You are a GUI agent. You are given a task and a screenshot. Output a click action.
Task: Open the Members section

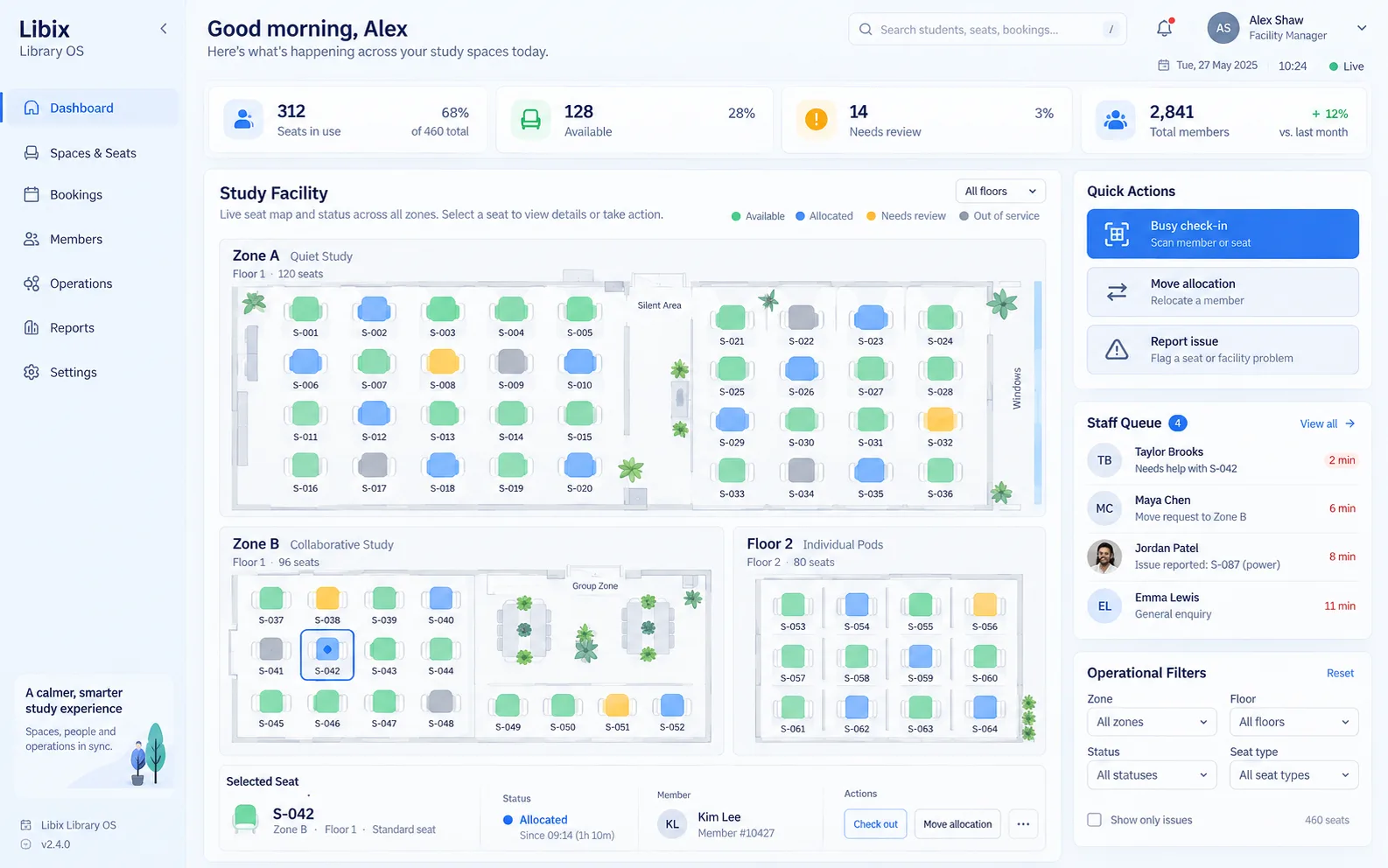[x=91, y=239]
